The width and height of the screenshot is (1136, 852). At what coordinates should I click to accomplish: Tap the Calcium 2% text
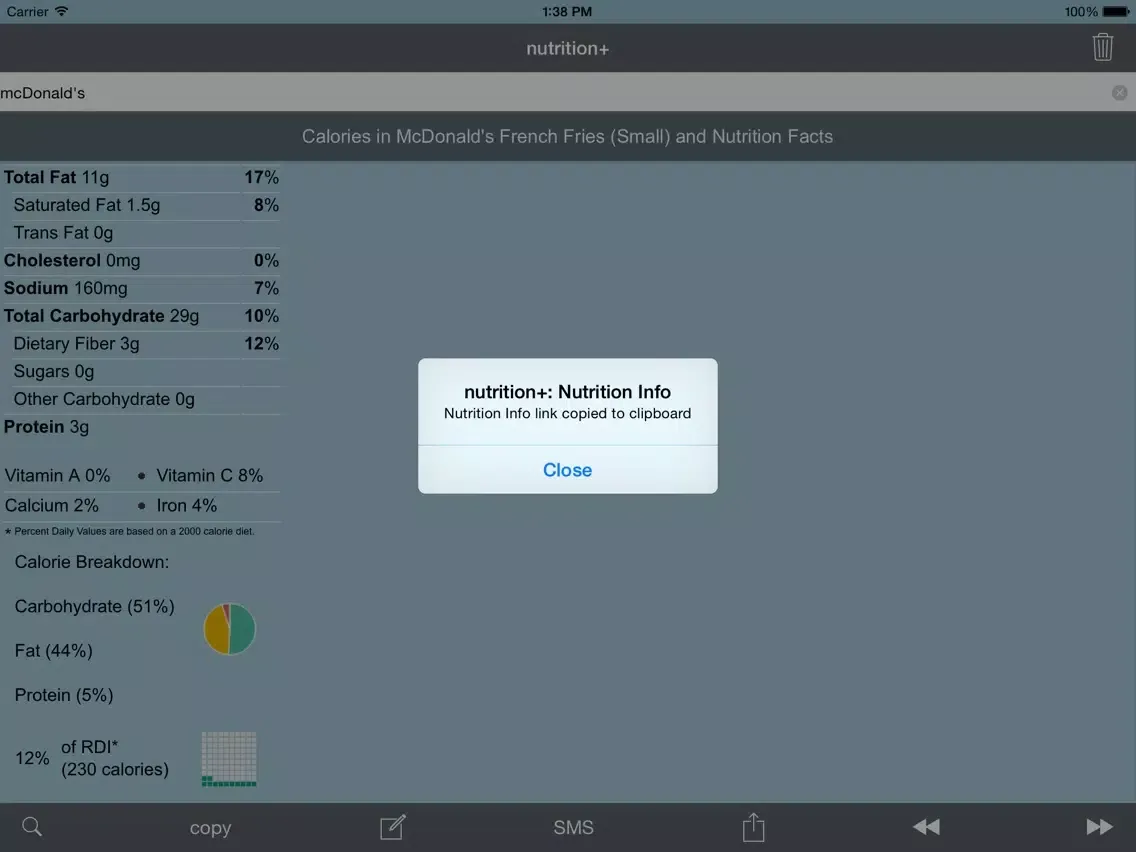51,506
